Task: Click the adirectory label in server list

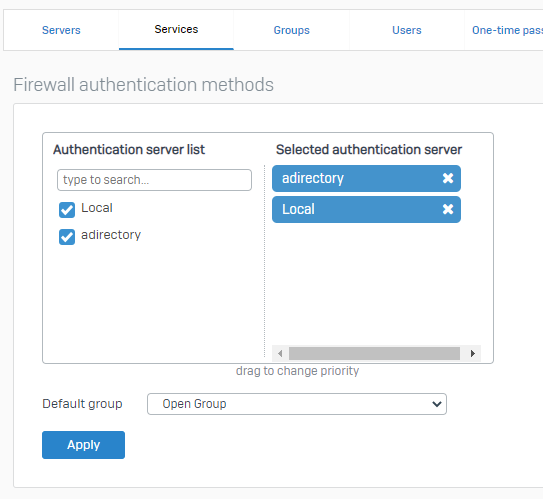Action: click(111, 235)
